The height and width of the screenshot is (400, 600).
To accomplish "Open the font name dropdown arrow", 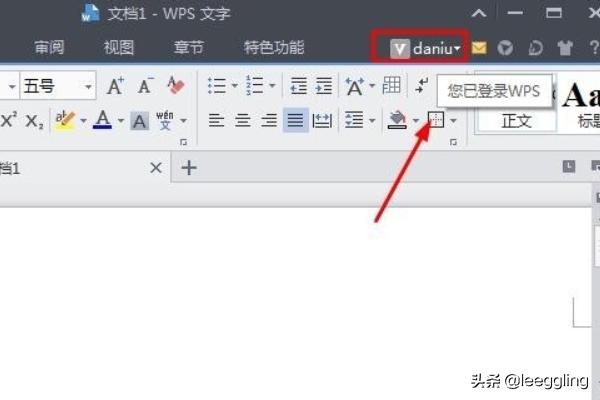I will (x=12, y=87).
